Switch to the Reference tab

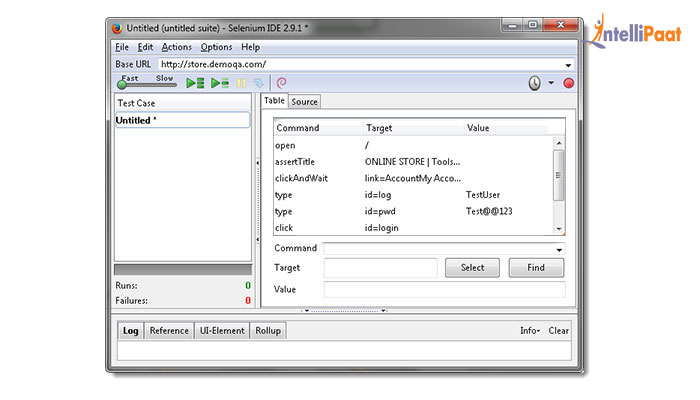[x=169, y=331]
